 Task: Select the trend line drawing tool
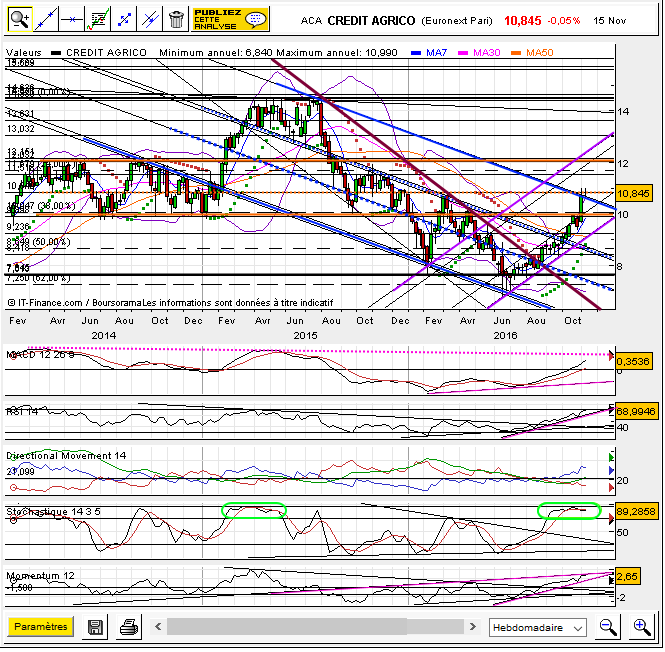(x=46, y=19)
